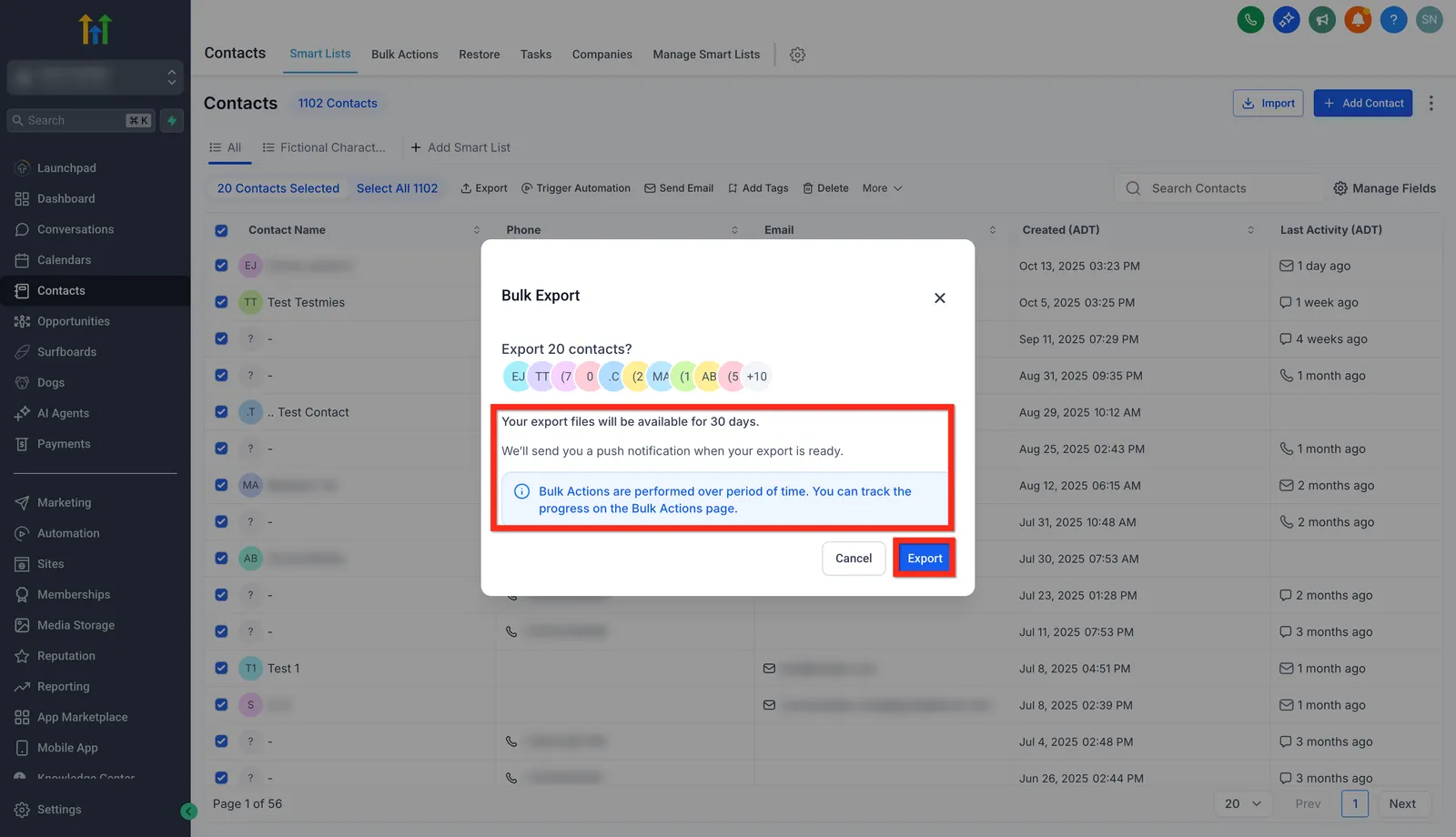Switch to the Restore tab
This screenshot has height=837, width=1456.
[x=480, y=55]
